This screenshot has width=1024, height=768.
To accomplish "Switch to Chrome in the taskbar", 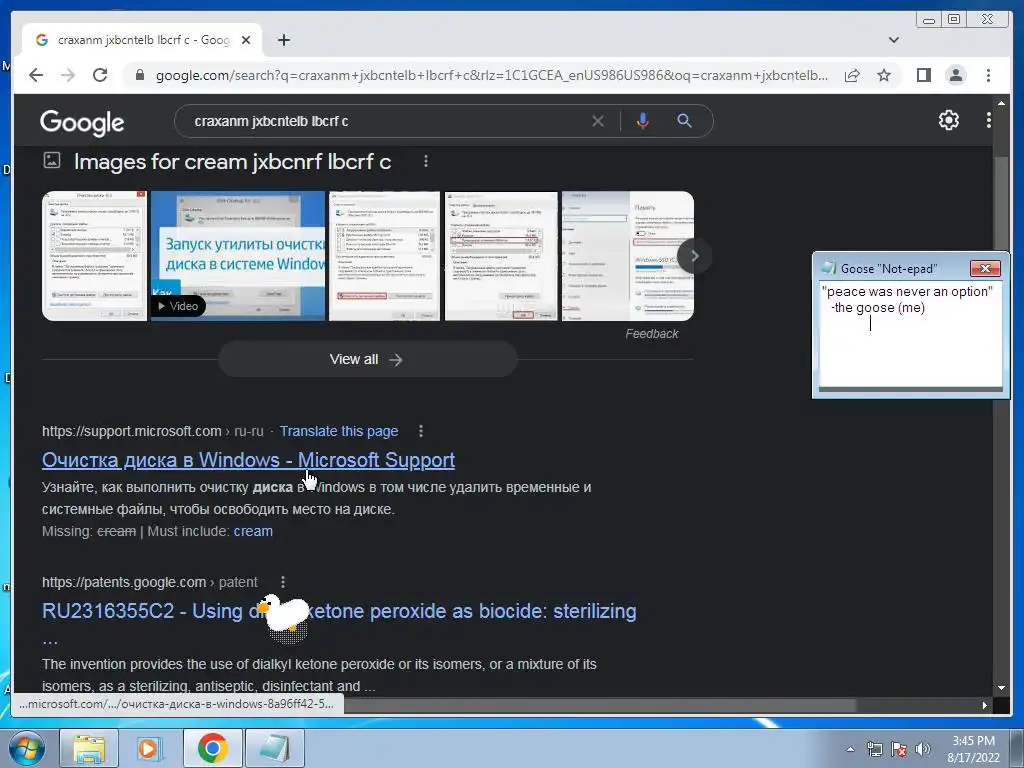I will (x=212, y=748).
